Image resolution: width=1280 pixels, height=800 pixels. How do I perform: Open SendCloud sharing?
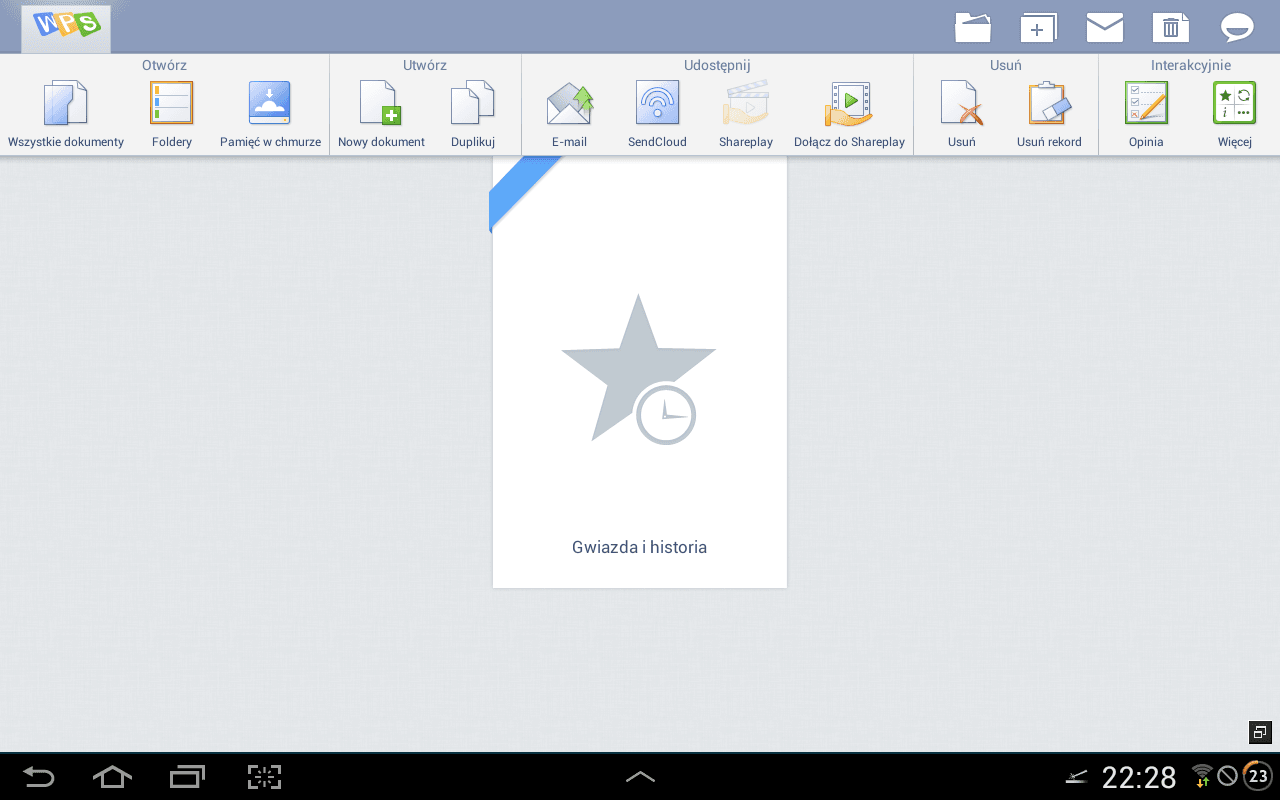point(657,115)
